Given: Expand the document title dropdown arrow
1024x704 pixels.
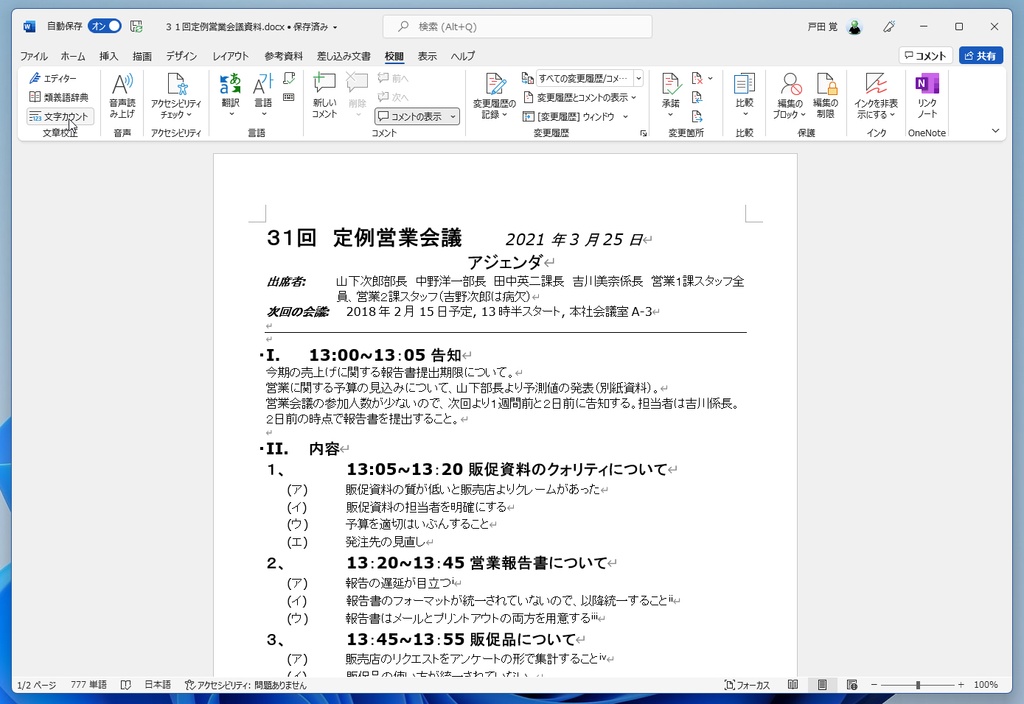Looking at the screenshot, I should [335, 27].
